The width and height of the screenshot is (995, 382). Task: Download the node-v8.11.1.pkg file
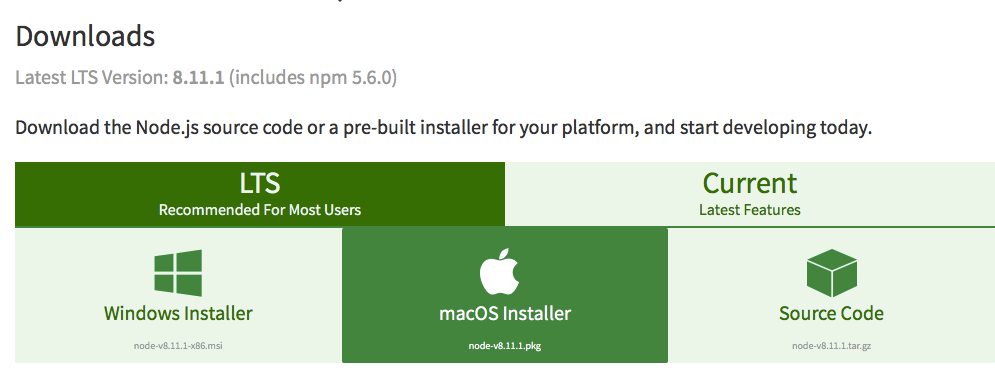(505, 346)
